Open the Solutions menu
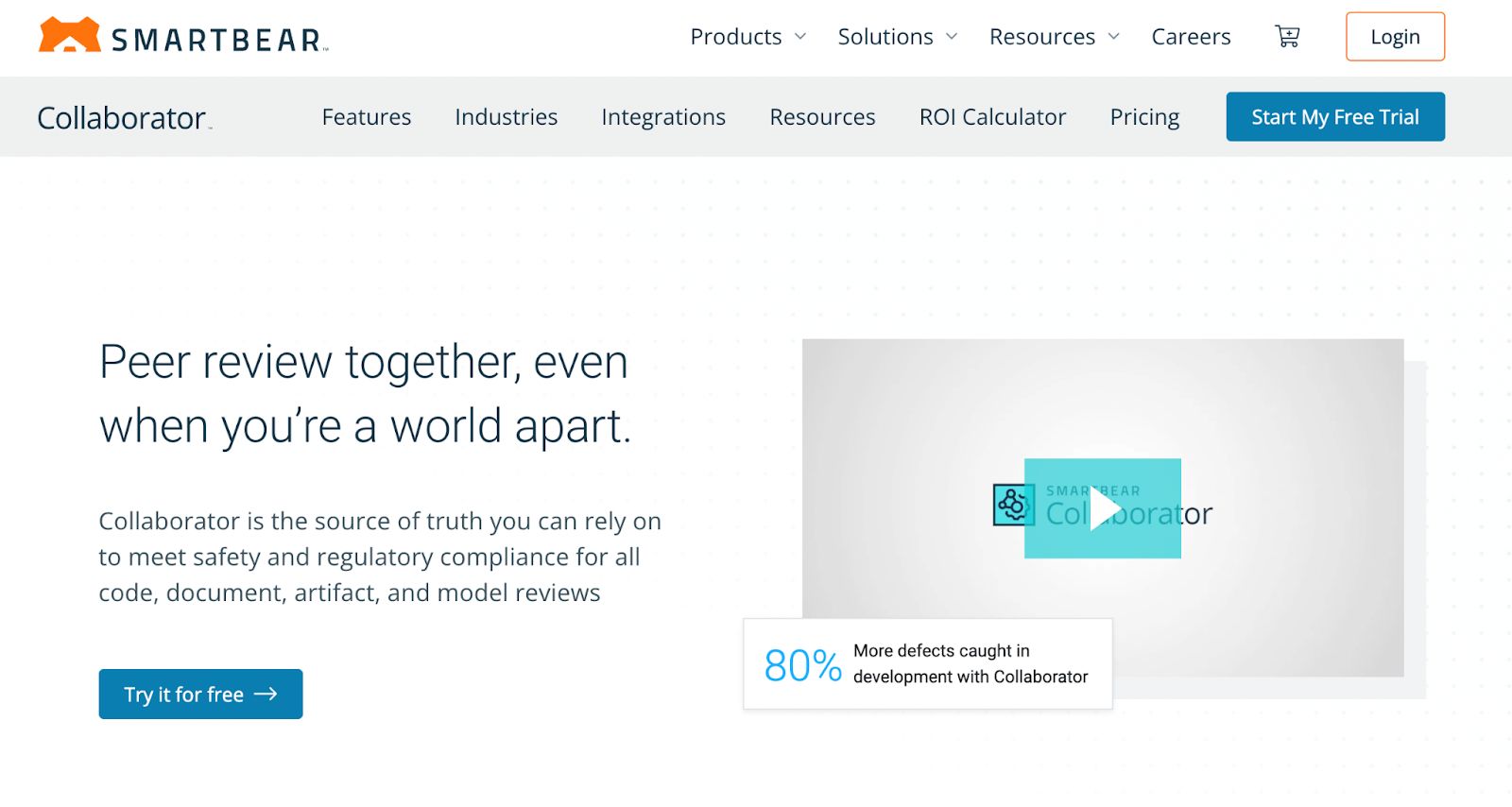Screen dimensions: 1512x807 tap(885, 37)
